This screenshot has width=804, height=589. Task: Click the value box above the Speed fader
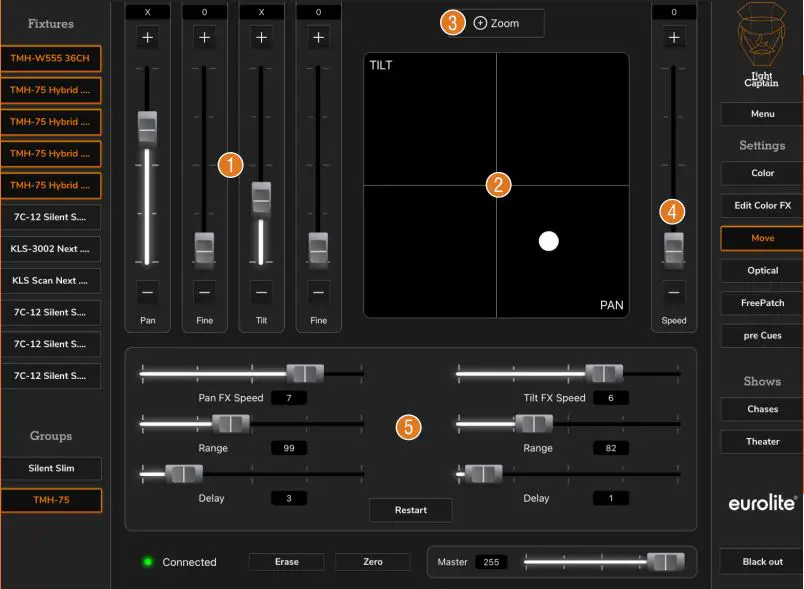[x=674, y=12]
